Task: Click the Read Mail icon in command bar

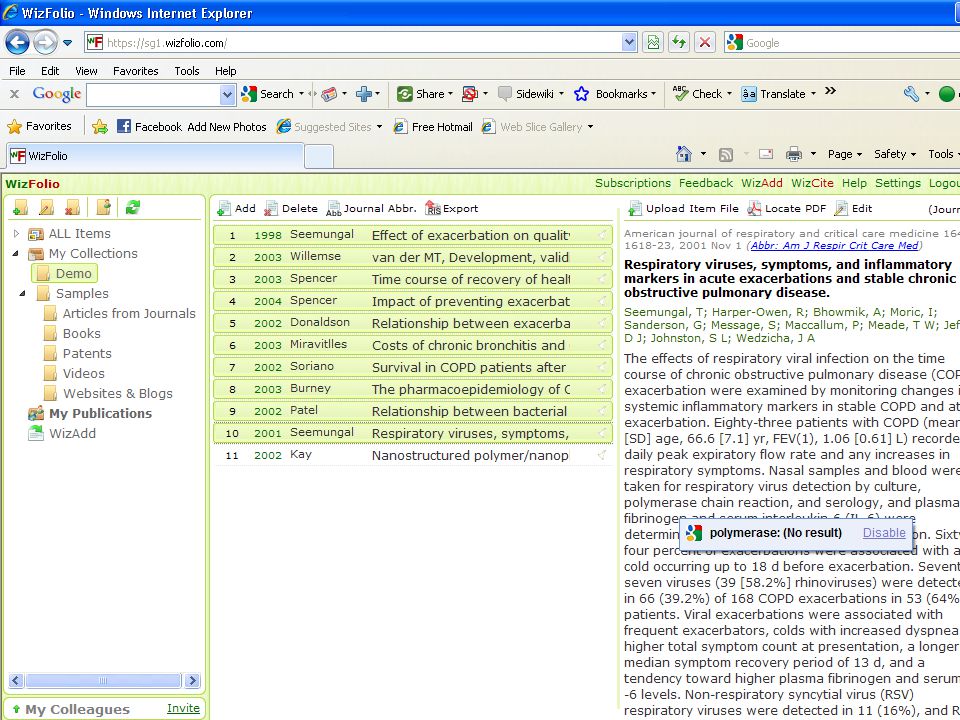Action: click(x=766, y=154)
